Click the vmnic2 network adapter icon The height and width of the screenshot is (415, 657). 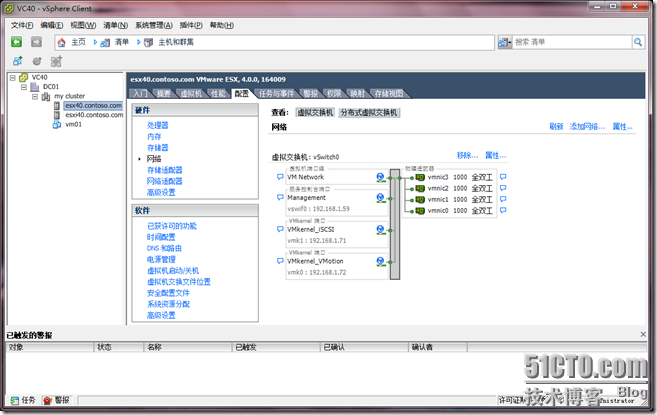(420, 189)
